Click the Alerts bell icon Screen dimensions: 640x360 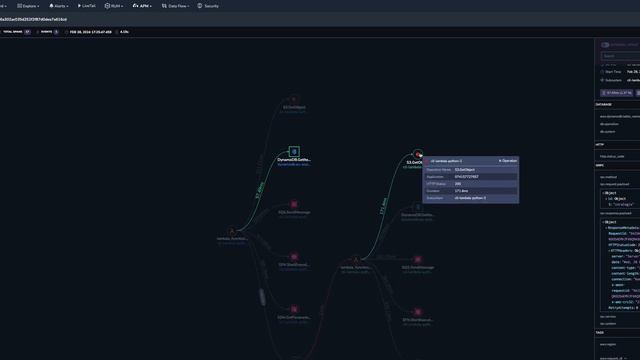click(x=51, y=6)
